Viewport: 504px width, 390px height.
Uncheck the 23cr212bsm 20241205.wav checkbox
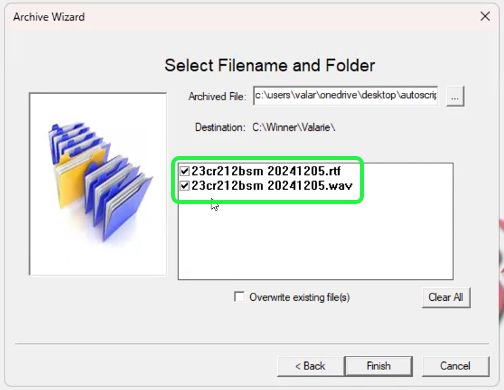pyautogui.click(x=185, y=186)
